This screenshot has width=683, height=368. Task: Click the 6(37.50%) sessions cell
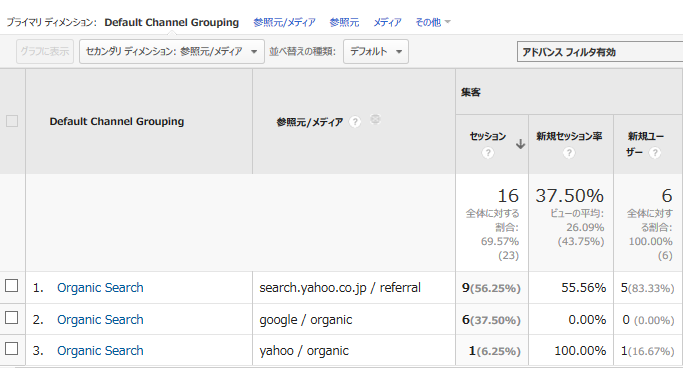point(491,320)
